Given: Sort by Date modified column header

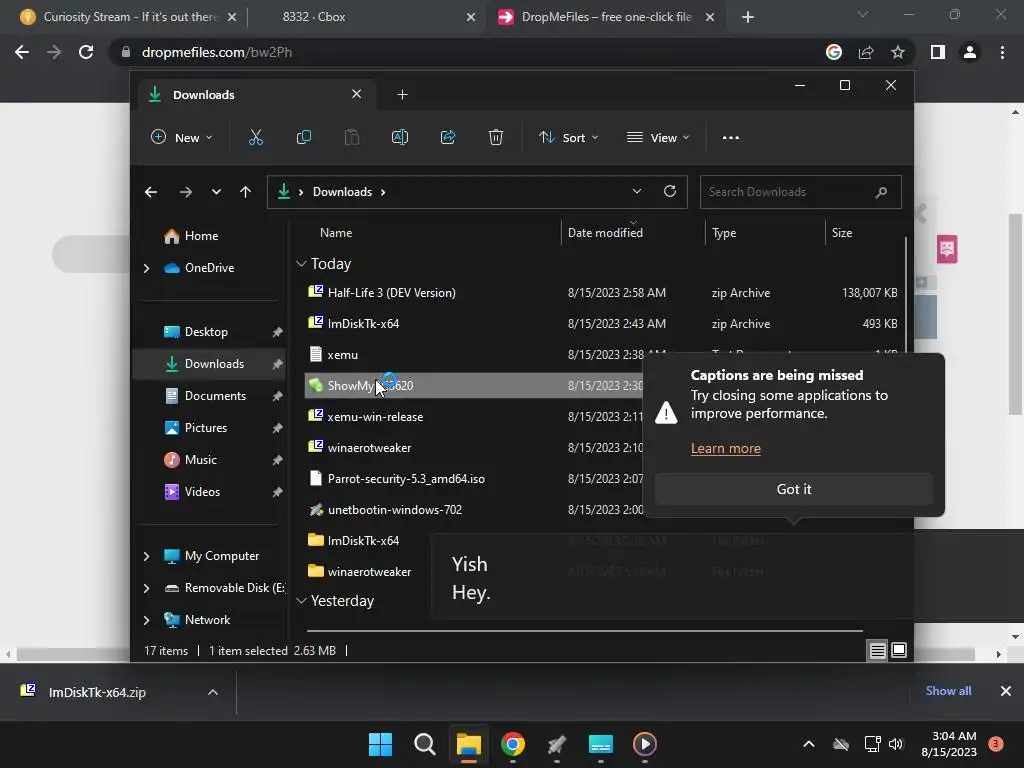Looking at the screenshot, I should tap(605, 232).
